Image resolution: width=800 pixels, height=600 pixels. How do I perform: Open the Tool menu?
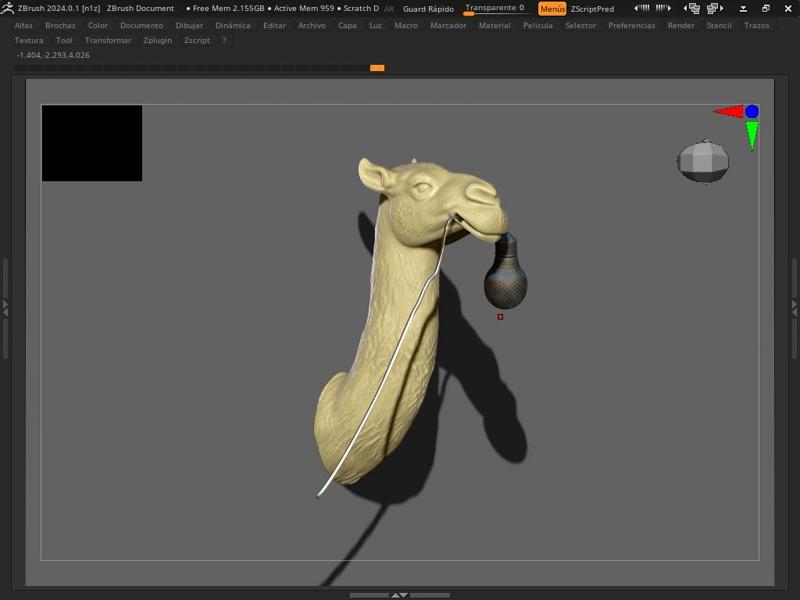pyautogui.click(x=62, y=41)
